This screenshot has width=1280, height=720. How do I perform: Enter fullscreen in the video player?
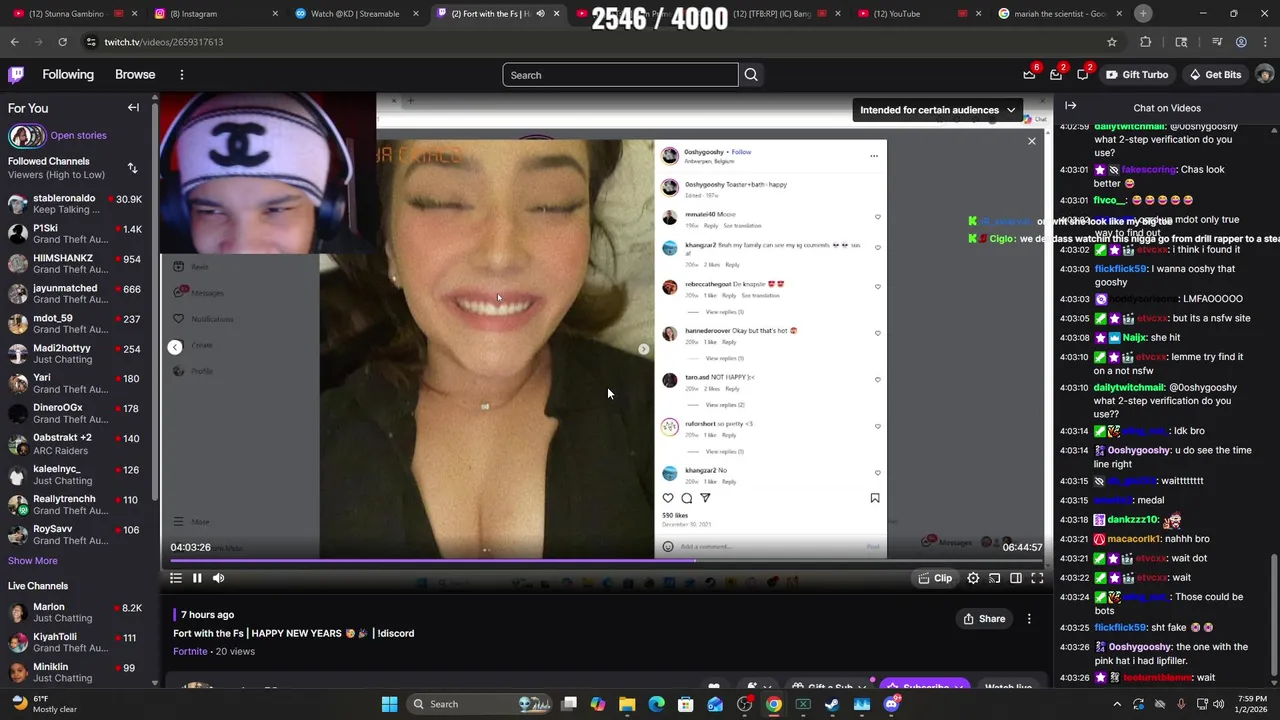coord(1037,578)
